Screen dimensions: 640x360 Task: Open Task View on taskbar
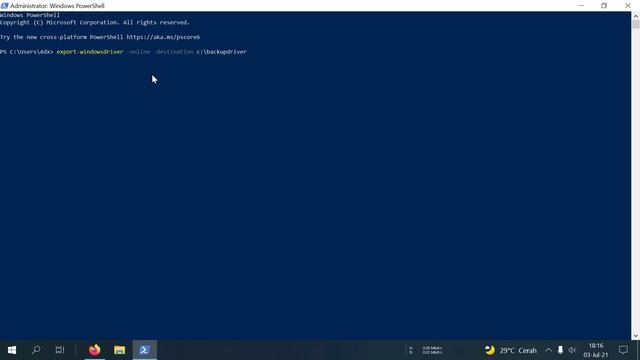(60, 350)
